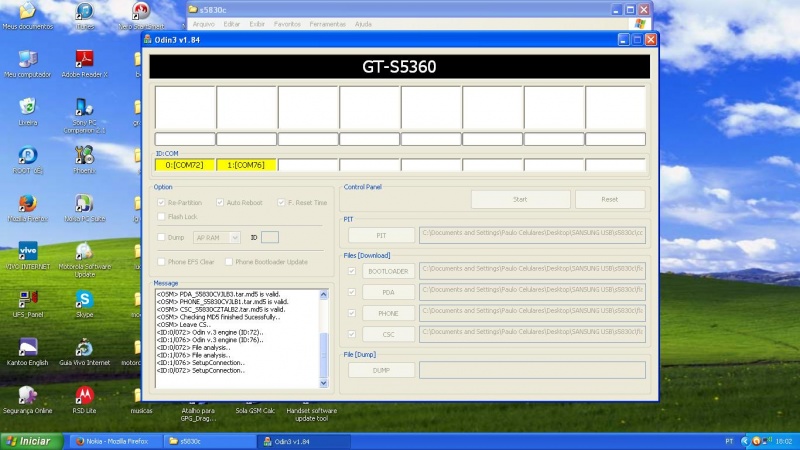Toggle the Auto Reboot checkbox
Screen dimensions: 800x450
coord(220,203)
